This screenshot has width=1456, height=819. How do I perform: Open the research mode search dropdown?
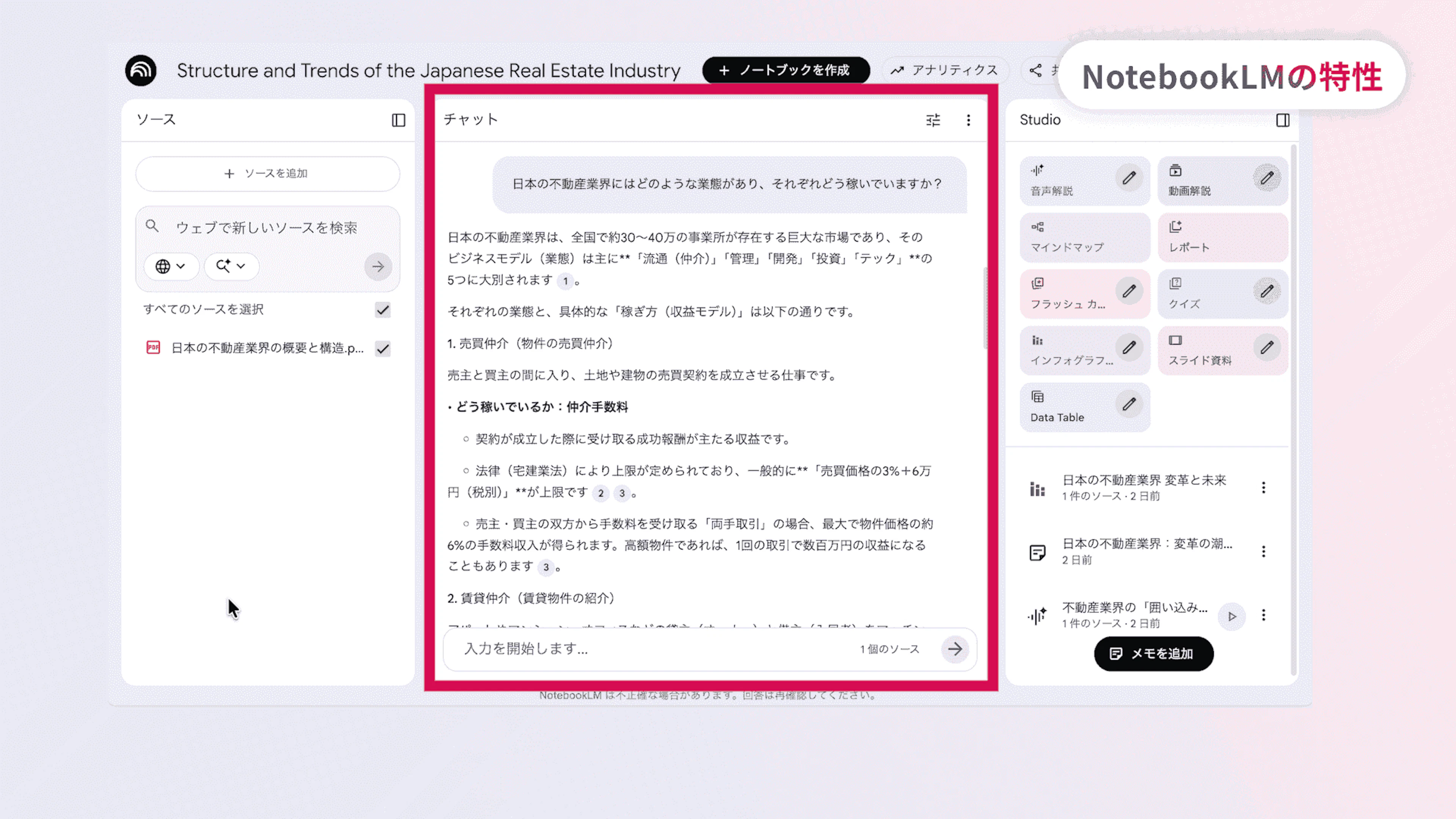click(x=231, y=266)
